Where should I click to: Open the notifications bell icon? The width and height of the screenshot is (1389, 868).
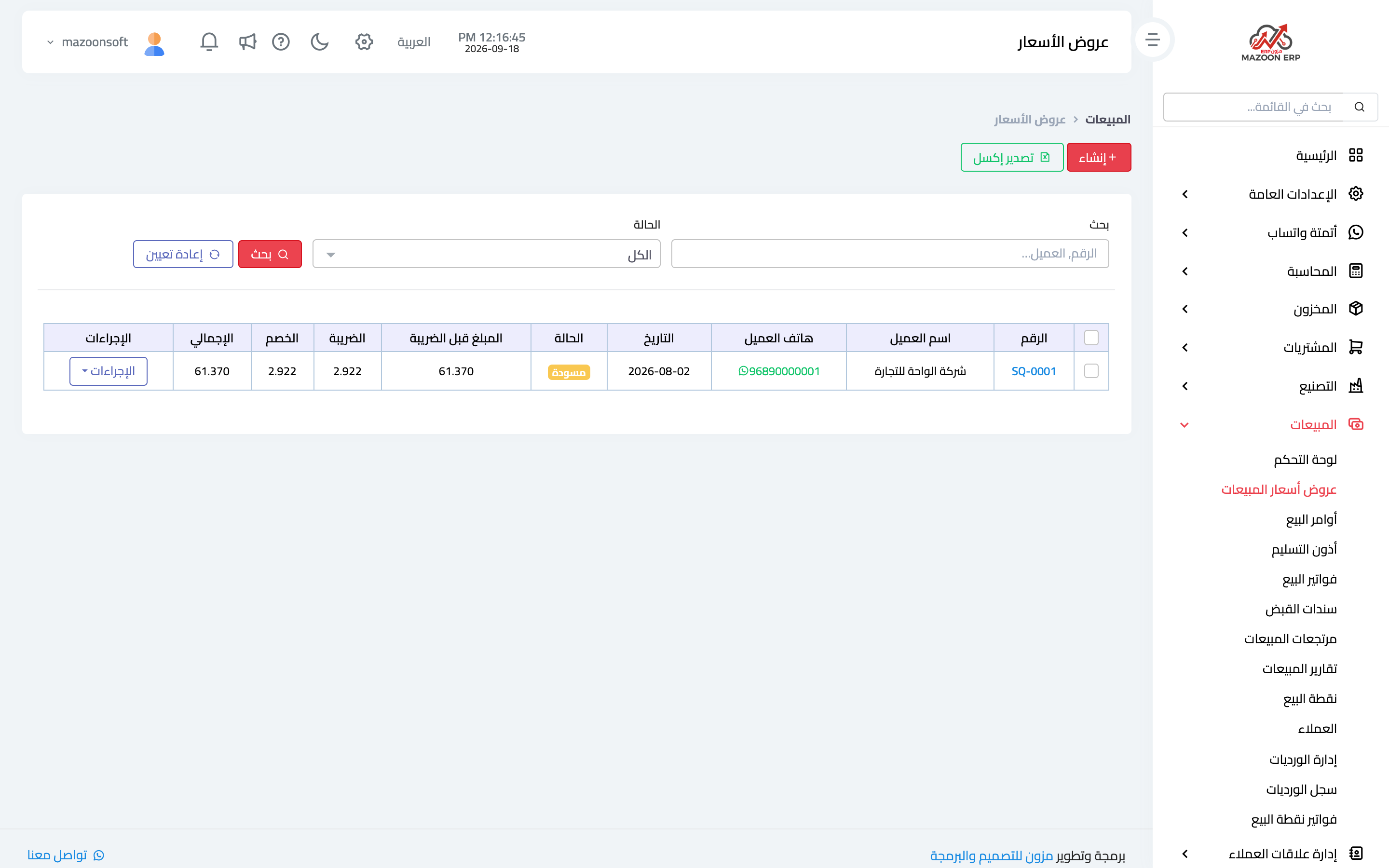[209, 42]
